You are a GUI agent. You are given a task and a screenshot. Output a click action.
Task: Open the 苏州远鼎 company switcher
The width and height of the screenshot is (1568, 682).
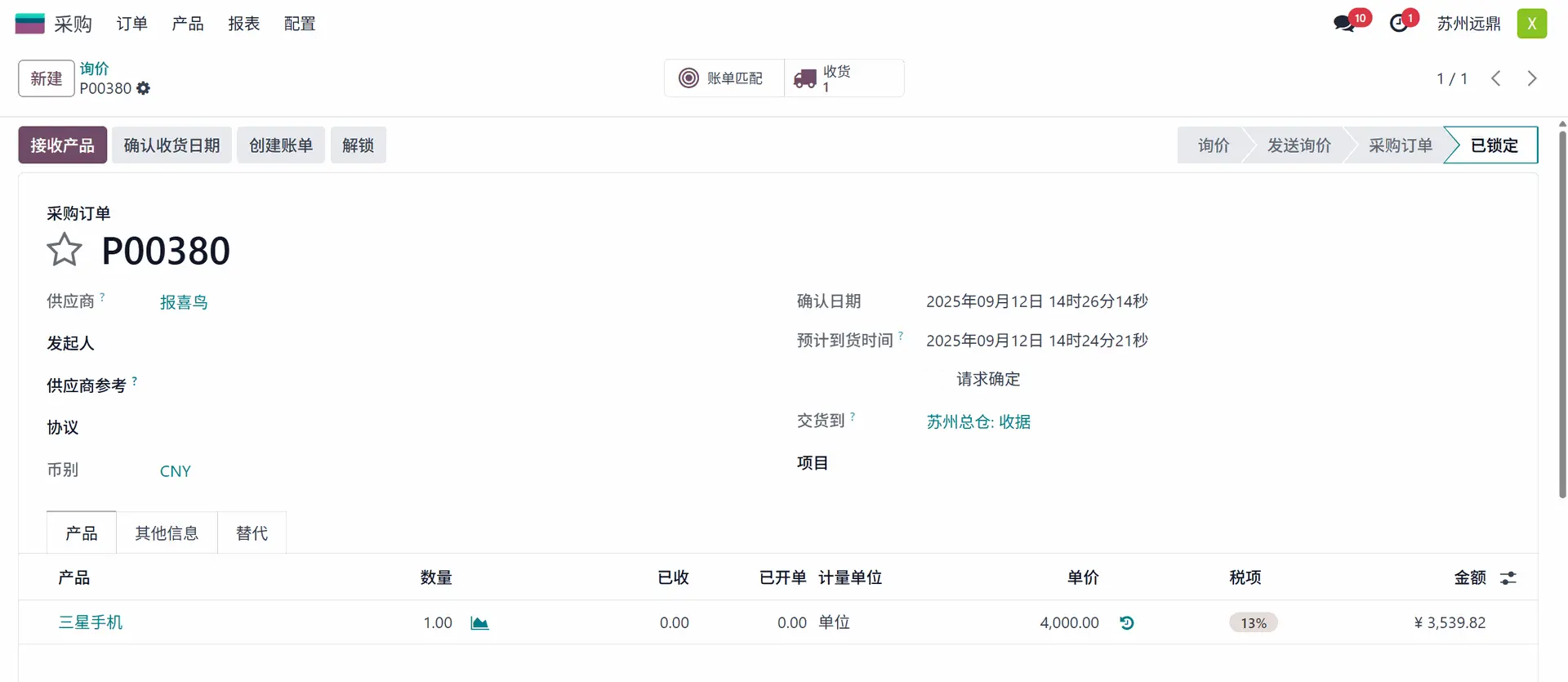pos(1468,24)
